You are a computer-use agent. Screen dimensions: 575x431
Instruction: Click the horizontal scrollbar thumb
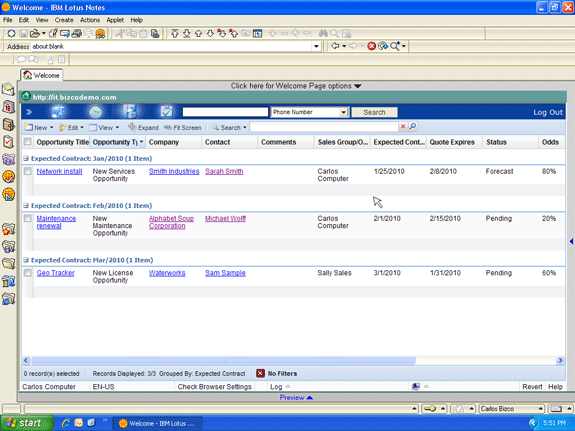(x=223, y=360)
